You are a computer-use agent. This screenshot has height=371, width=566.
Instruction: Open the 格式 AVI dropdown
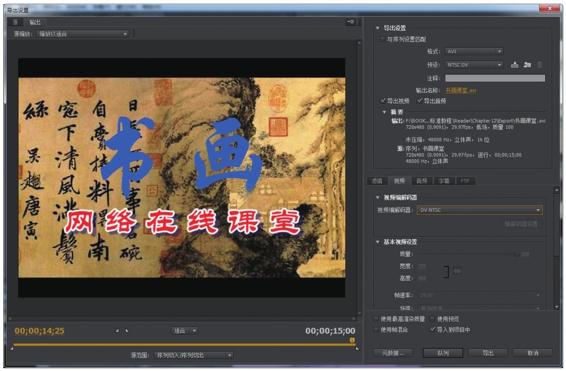[x=474, y=52]
